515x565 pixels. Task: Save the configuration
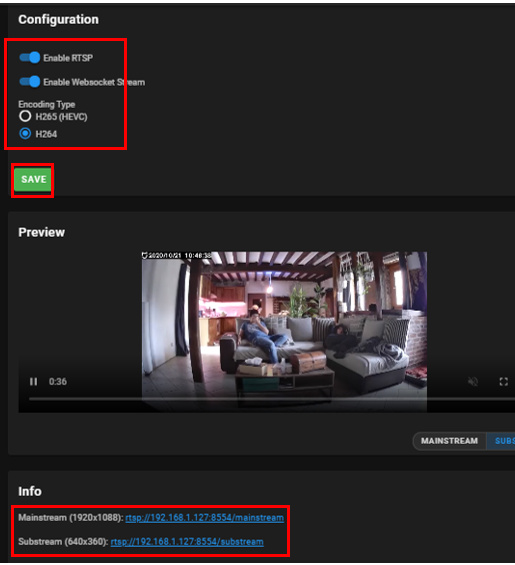coord(33,179)
